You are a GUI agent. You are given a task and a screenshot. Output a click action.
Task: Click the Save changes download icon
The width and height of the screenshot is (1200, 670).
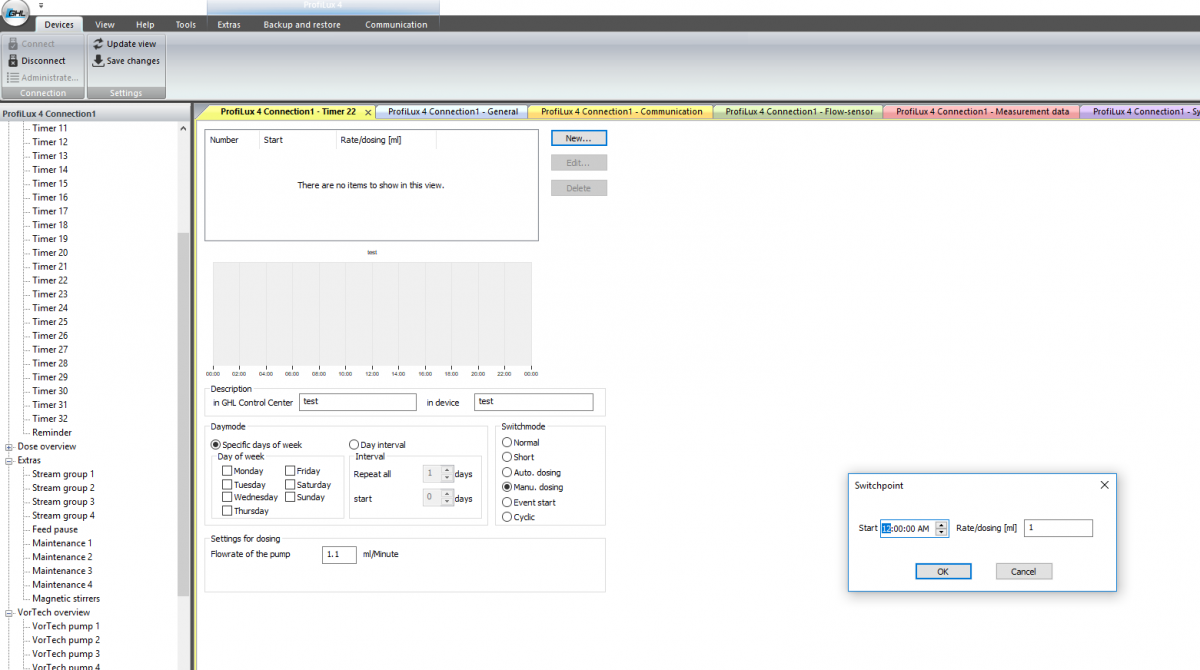pos(98,61)
